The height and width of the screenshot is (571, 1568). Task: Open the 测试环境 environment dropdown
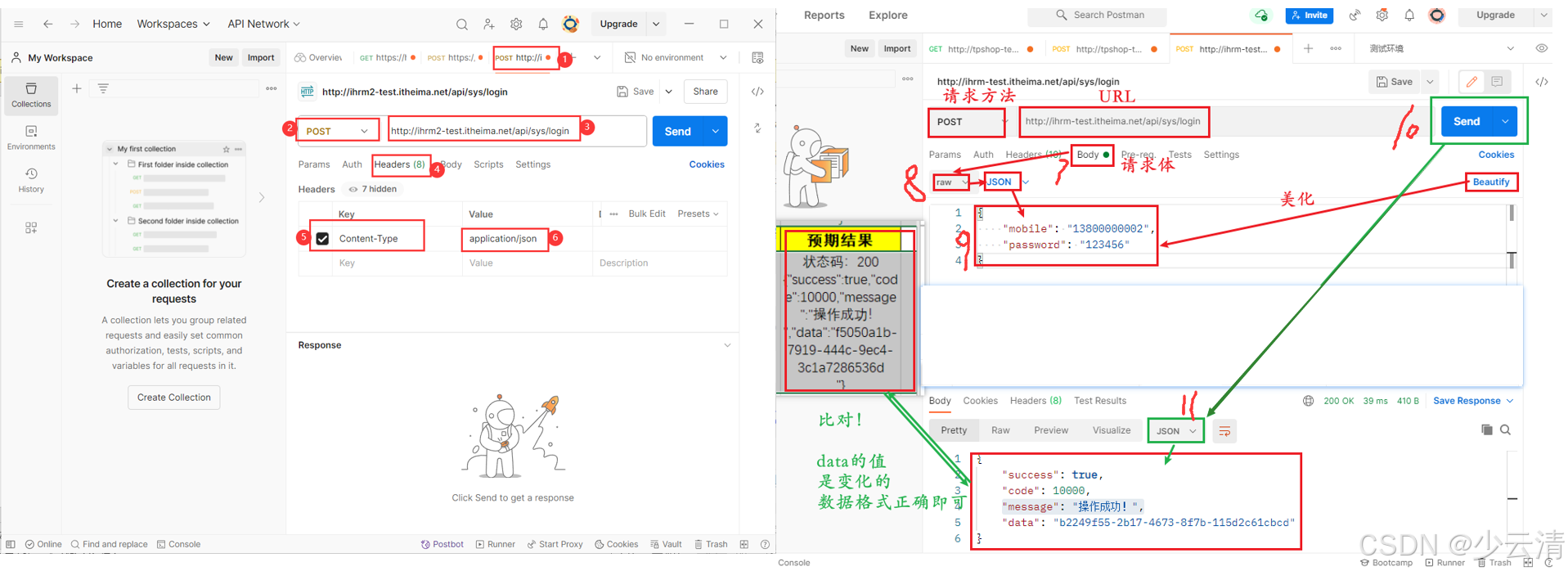(x=1441, y=48)
